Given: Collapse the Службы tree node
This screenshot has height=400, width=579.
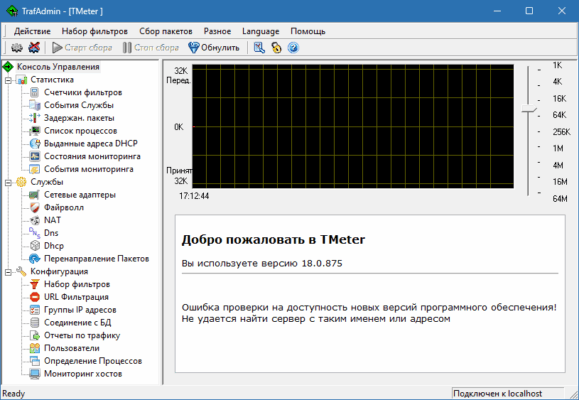Looking at the screenshot, I should [x=8, y=182].
